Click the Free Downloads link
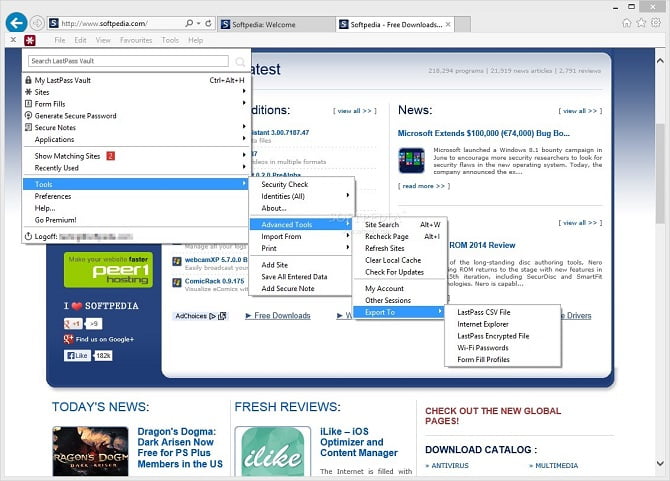The height and width of the screenshot is (481, 670). [282, 316]
